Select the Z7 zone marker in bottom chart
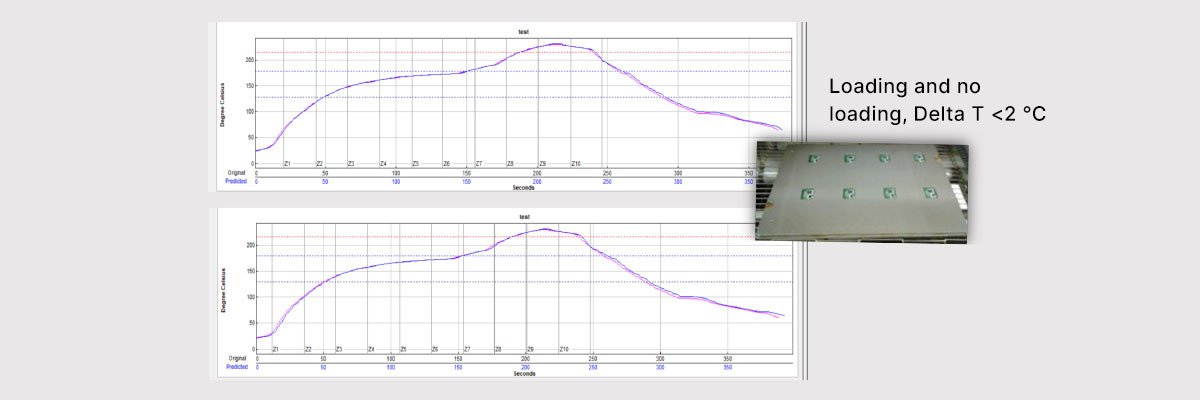Screen dimensions: 1200x400 pyautogui.click(x=466, y=349)
